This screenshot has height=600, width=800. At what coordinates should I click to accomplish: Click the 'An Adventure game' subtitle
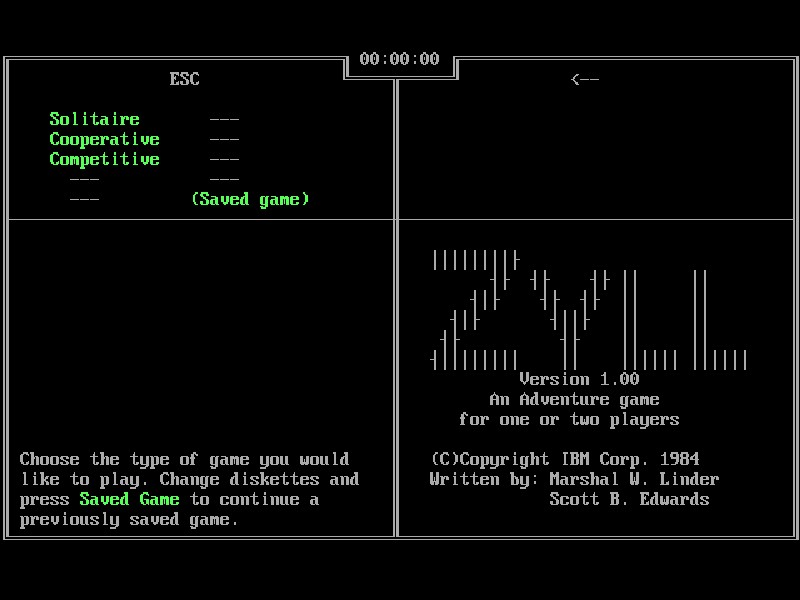click(x=574, y=399)
